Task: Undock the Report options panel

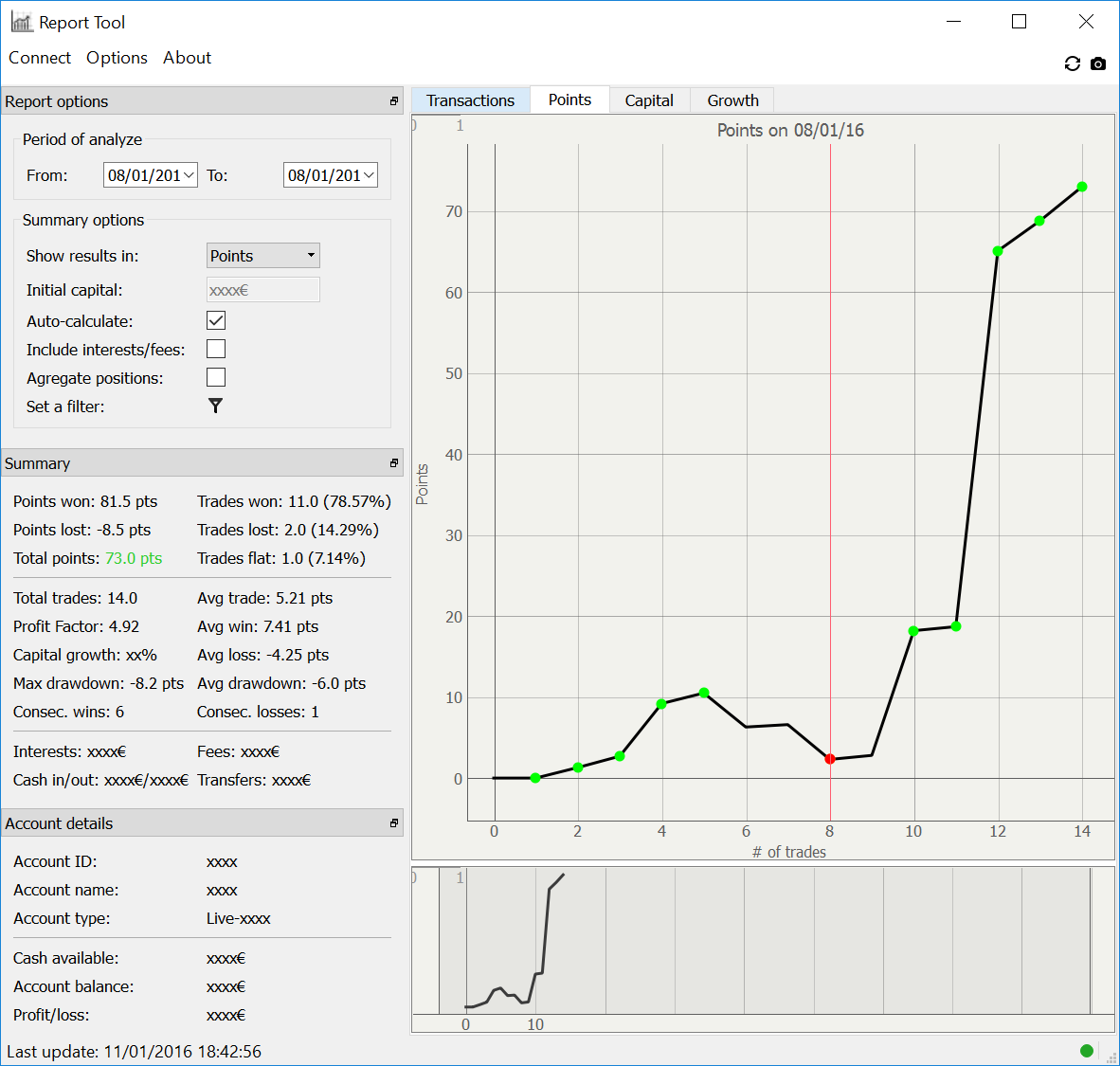Action: (393, 101)
